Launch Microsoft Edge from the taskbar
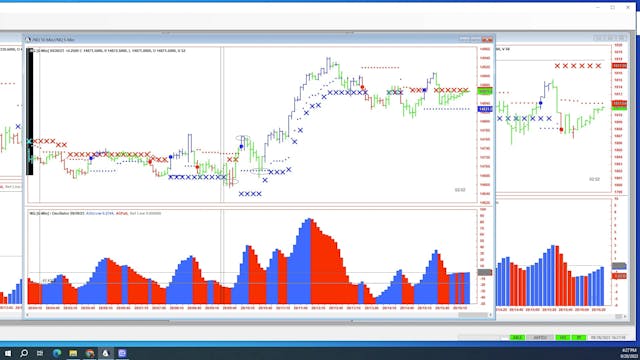This screenshot has height=360, width=640. 57,353
